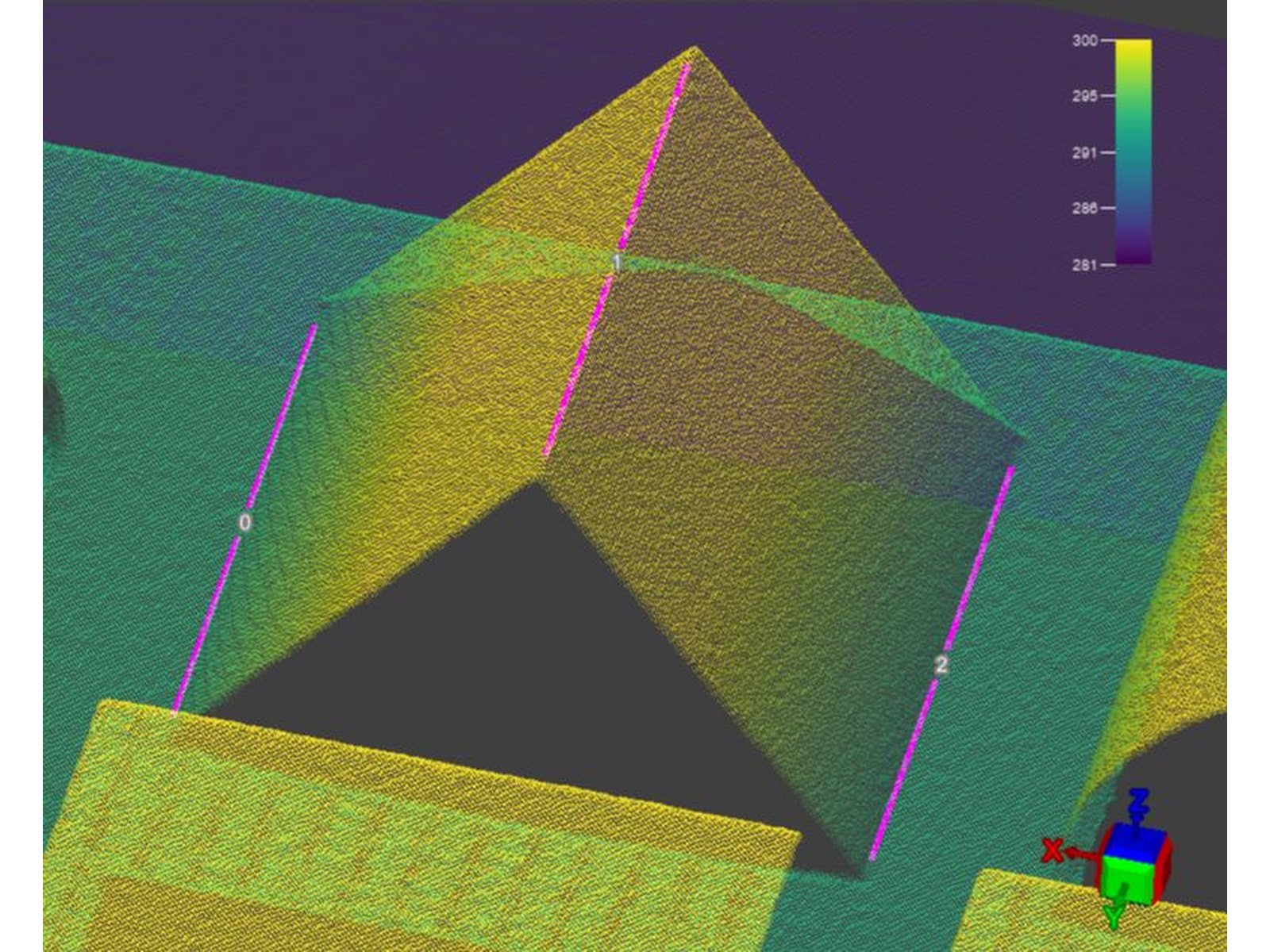Click the 300 tick label on color scale
The image size is (1270, 952).
tap(1084, 40)
